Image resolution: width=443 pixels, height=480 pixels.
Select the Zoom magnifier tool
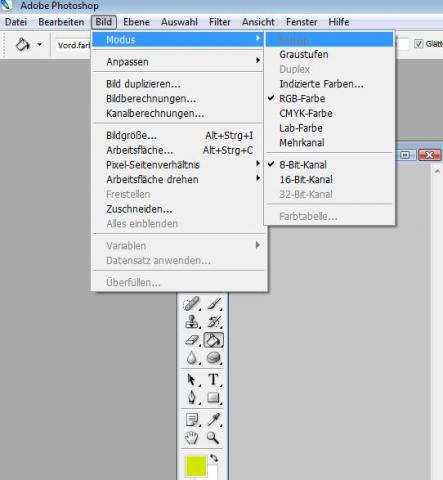click(x=213, y=437)
